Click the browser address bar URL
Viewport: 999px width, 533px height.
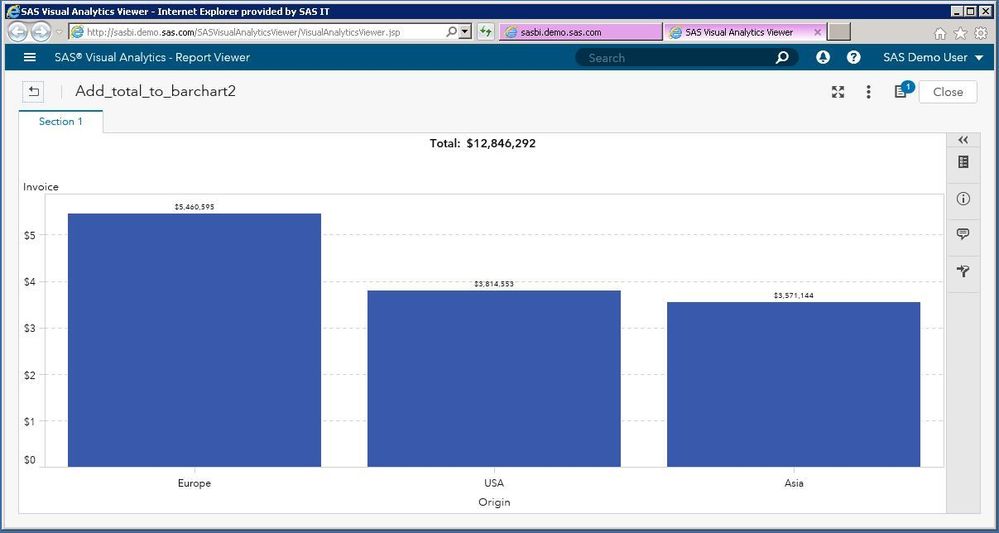243,32
